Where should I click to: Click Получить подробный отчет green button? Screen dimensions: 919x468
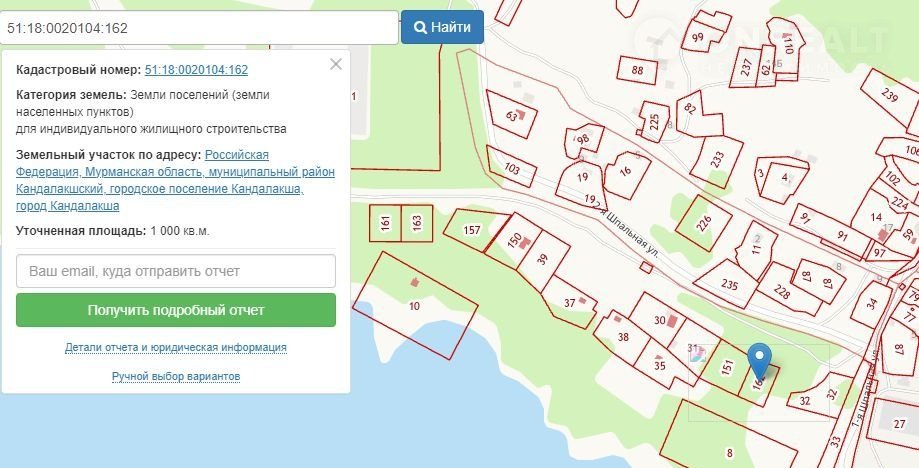[x=176, y=310]
